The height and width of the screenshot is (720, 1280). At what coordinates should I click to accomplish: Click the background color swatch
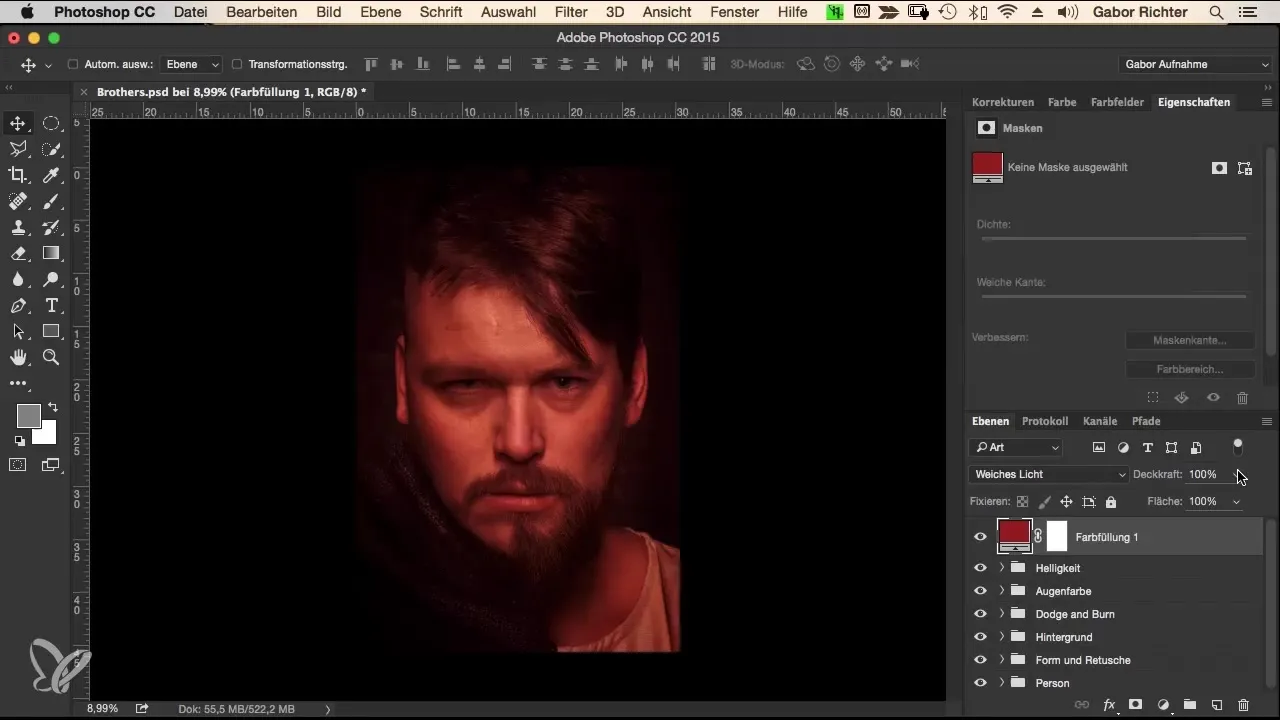[x=48, y=436]
